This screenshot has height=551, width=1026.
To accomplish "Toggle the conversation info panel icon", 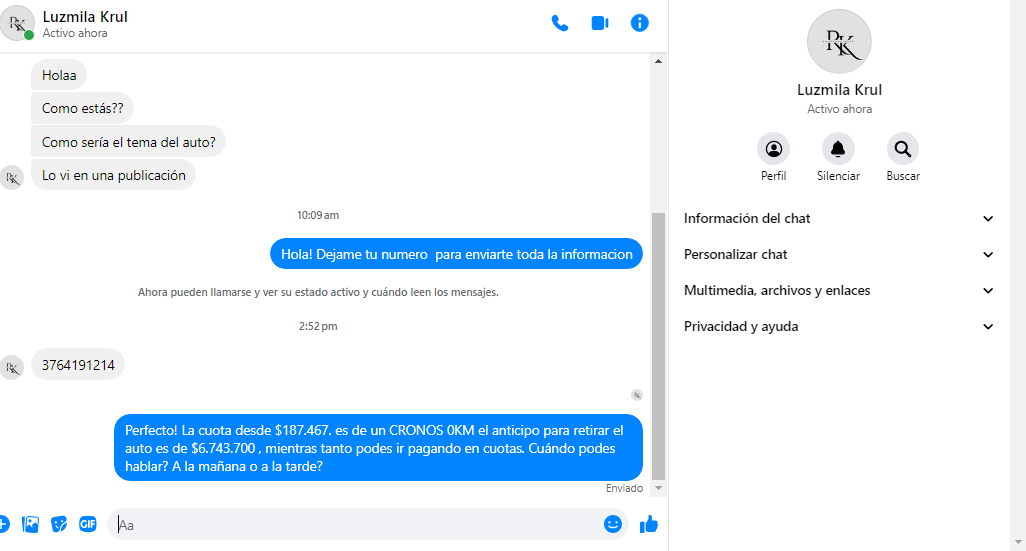I will coord(639,23).
